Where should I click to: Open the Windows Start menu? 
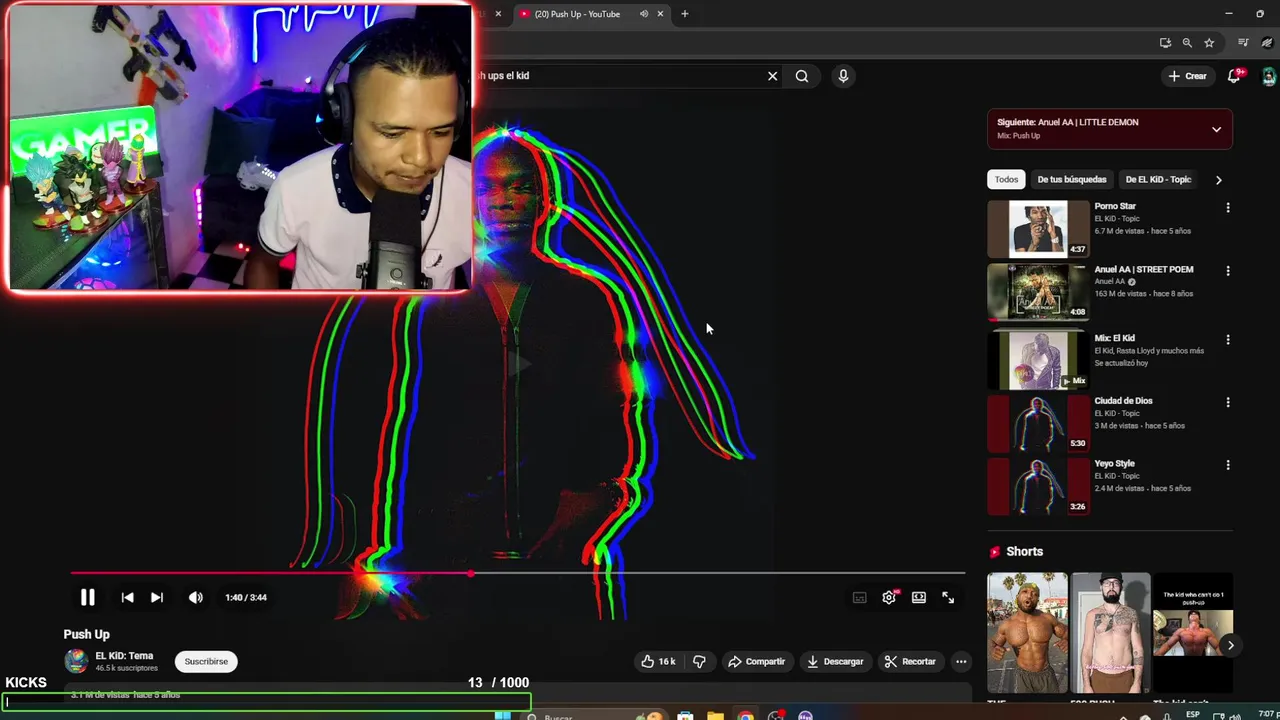[503, 715]
